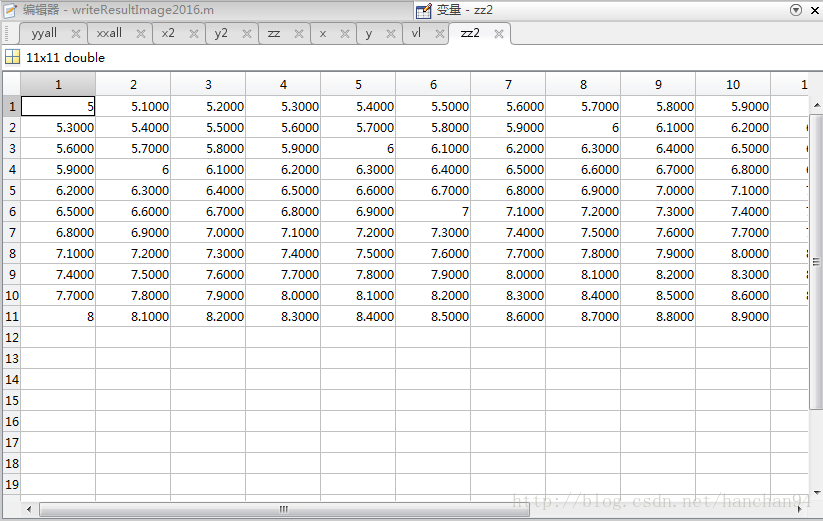Viewport: 823px width, 521px height.
Task: Click cell 5.1000 in row 1
Action: tap(133, 107)
